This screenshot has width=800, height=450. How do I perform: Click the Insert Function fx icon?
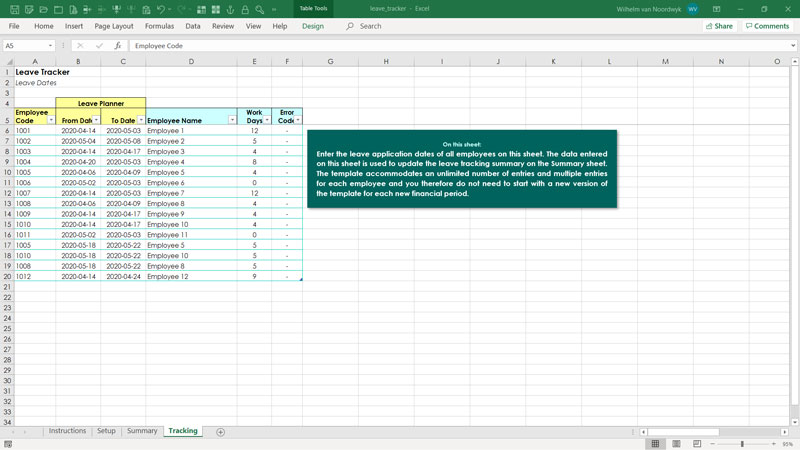click(118, 45)
